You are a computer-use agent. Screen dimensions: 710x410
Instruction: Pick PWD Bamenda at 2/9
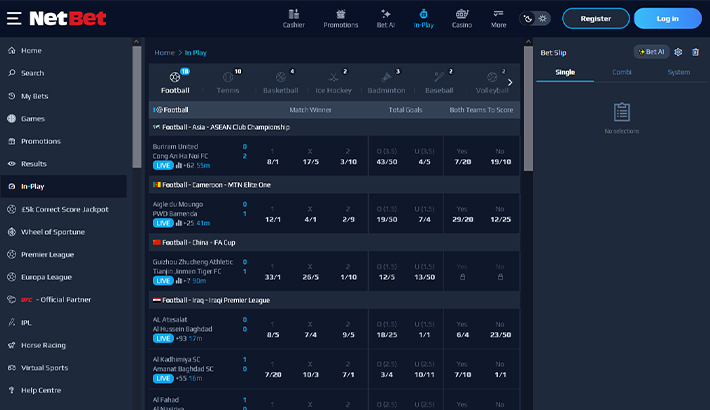[348, 214]
